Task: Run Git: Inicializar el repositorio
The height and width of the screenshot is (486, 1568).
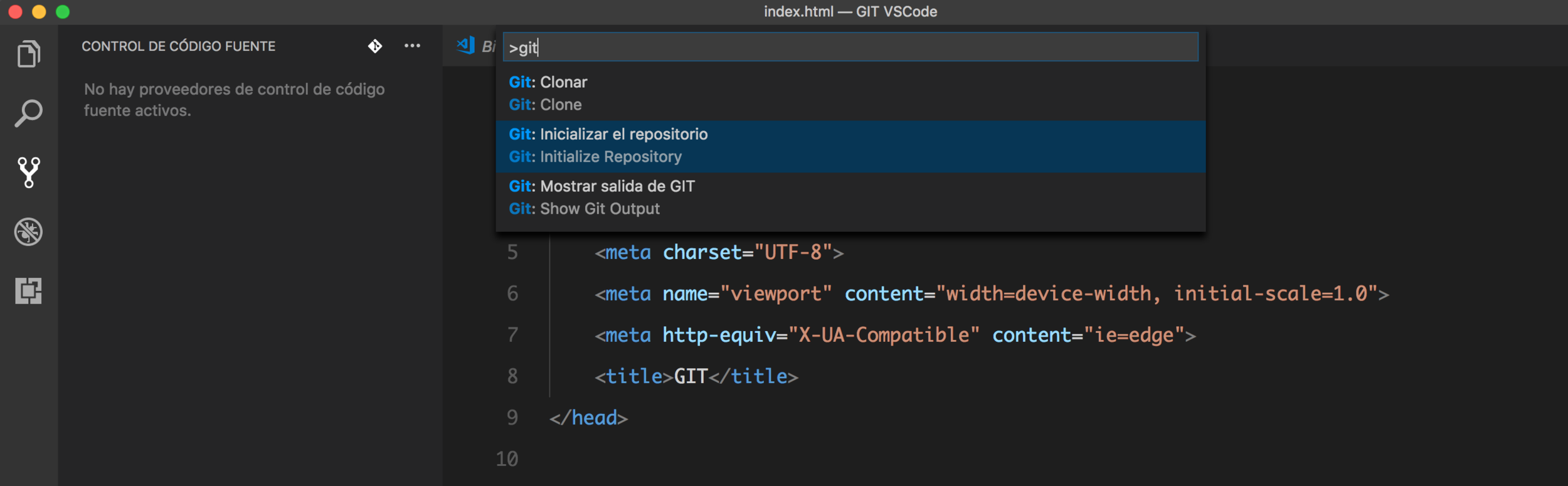Action: [x=850, y=145]
